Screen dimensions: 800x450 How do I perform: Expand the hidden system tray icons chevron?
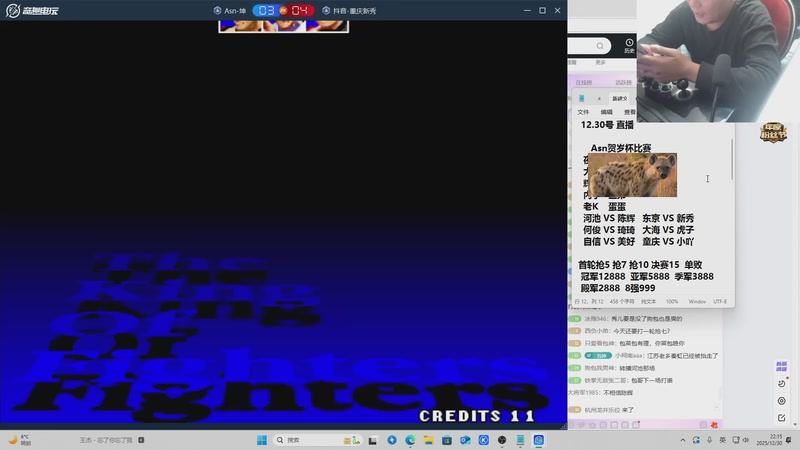[x=683, y=440]
